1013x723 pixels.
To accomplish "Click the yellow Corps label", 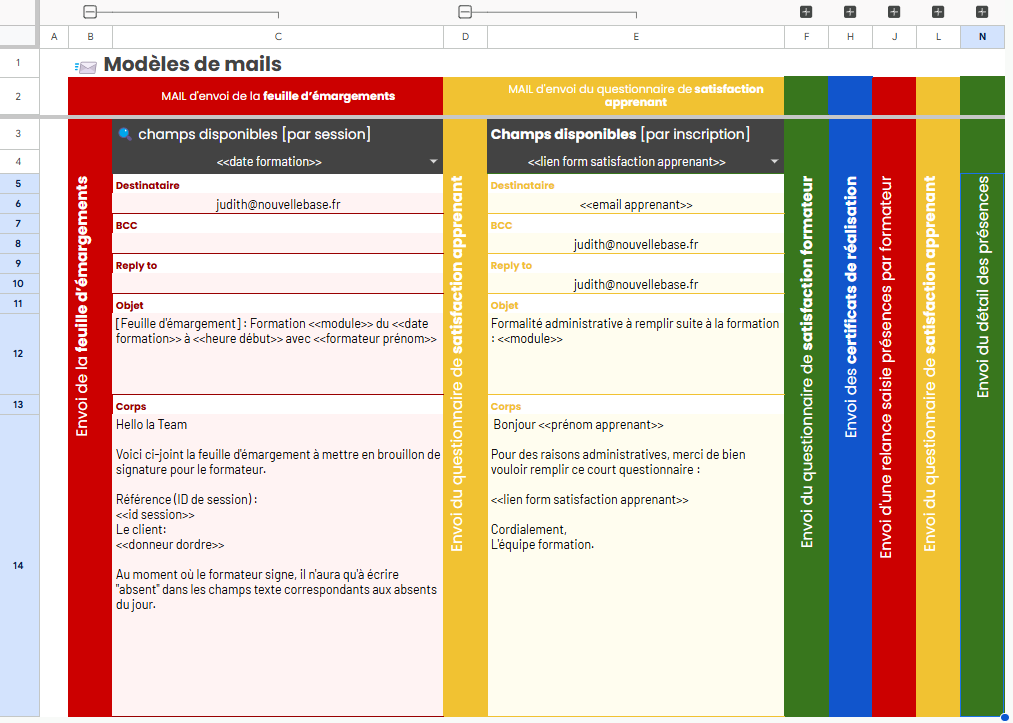I will click(505, 406).
